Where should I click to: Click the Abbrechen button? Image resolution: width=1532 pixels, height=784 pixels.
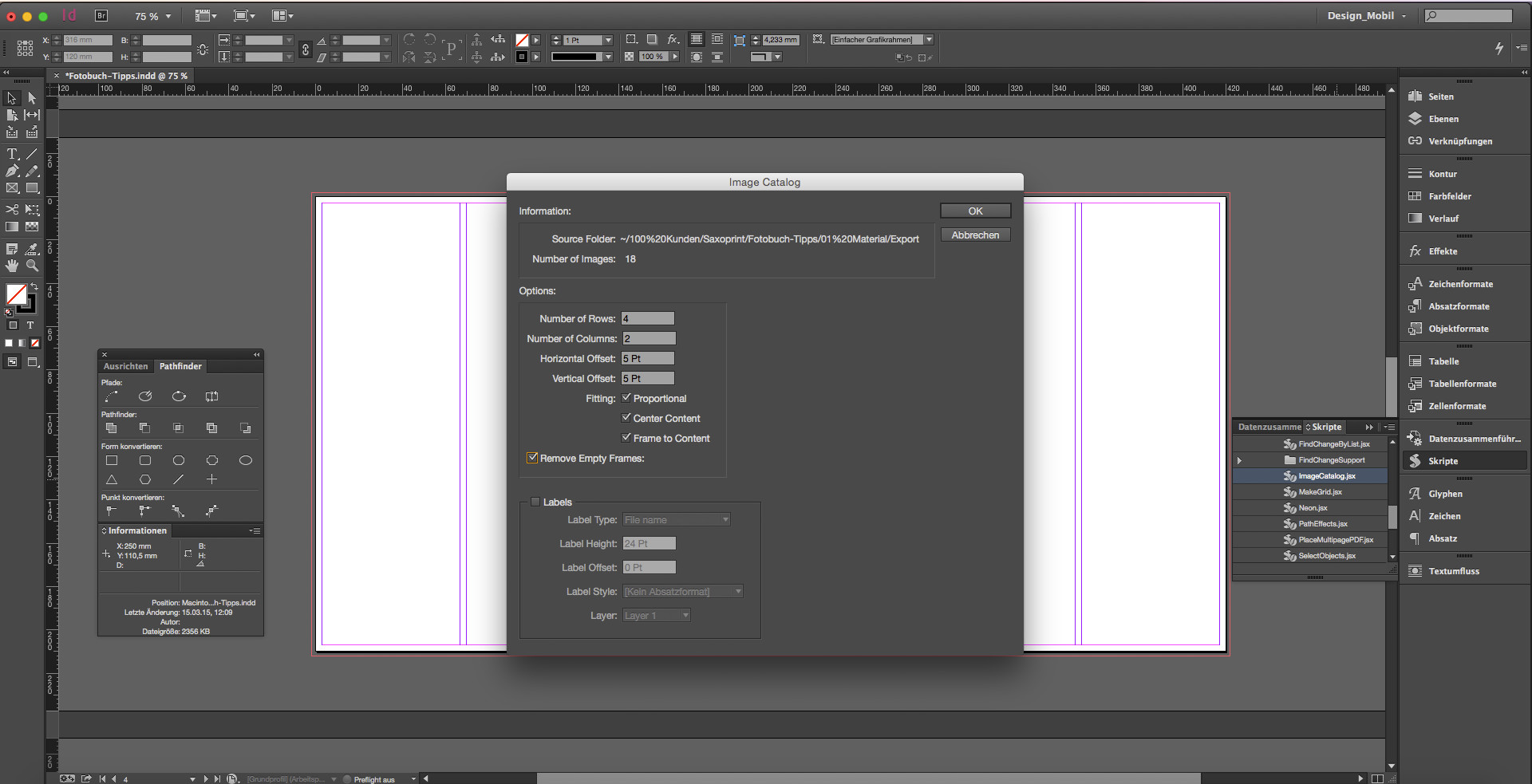coord(975,234)
